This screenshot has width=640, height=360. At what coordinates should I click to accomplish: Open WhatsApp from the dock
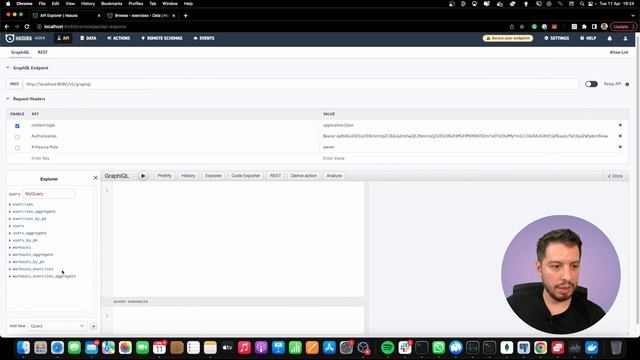pyautogui.click(x=438, y=347)
